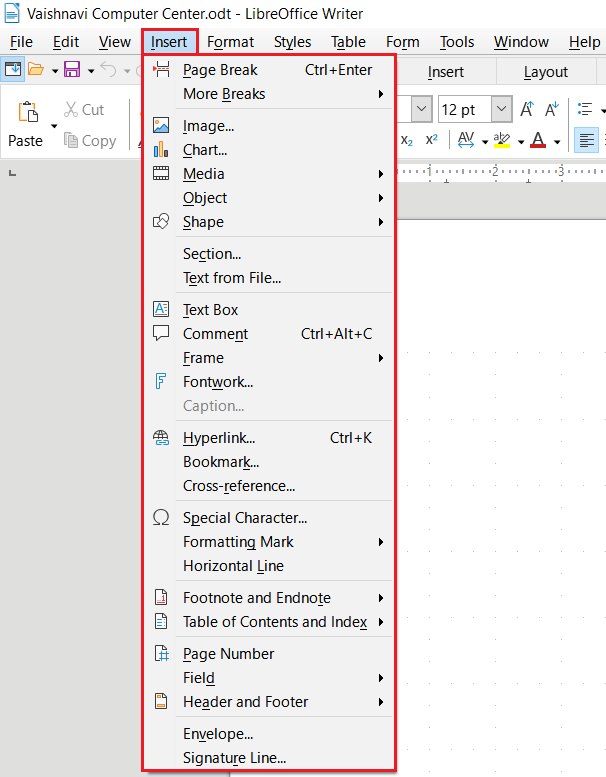
Task: Open the Styles menu
Action: coord(292,42)
